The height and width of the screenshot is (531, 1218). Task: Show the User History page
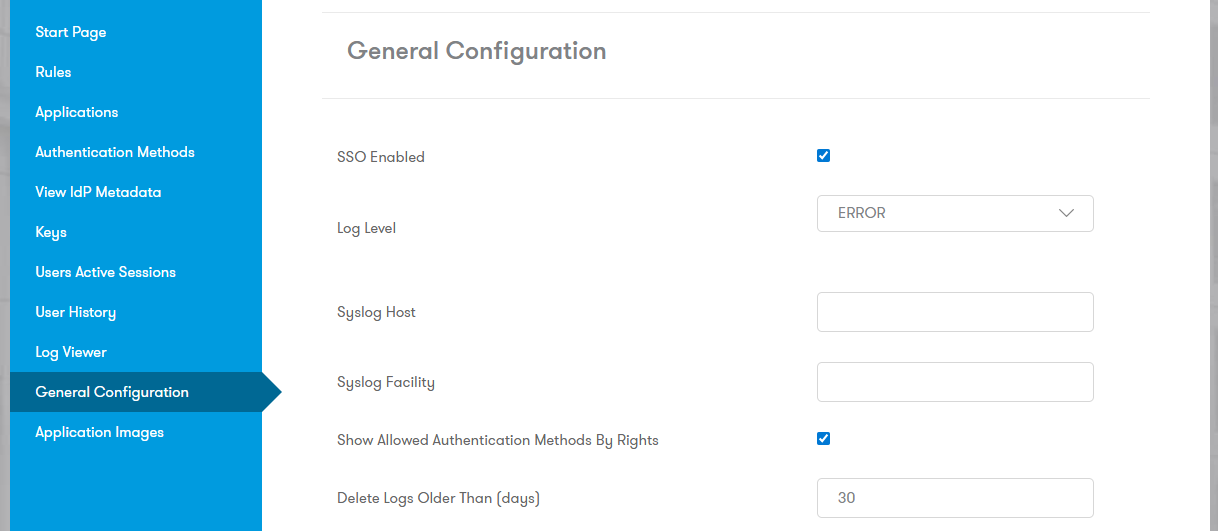[75, 312]
